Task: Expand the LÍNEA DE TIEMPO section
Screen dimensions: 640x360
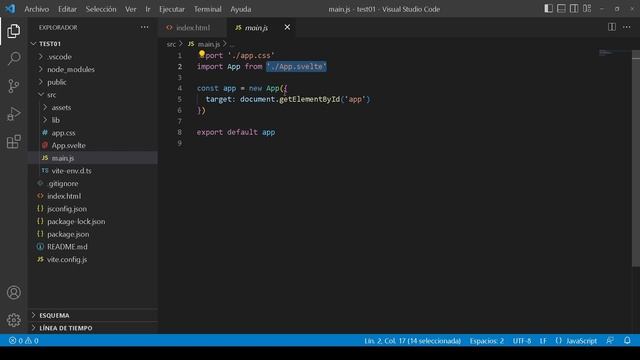Action: (93, 328)
